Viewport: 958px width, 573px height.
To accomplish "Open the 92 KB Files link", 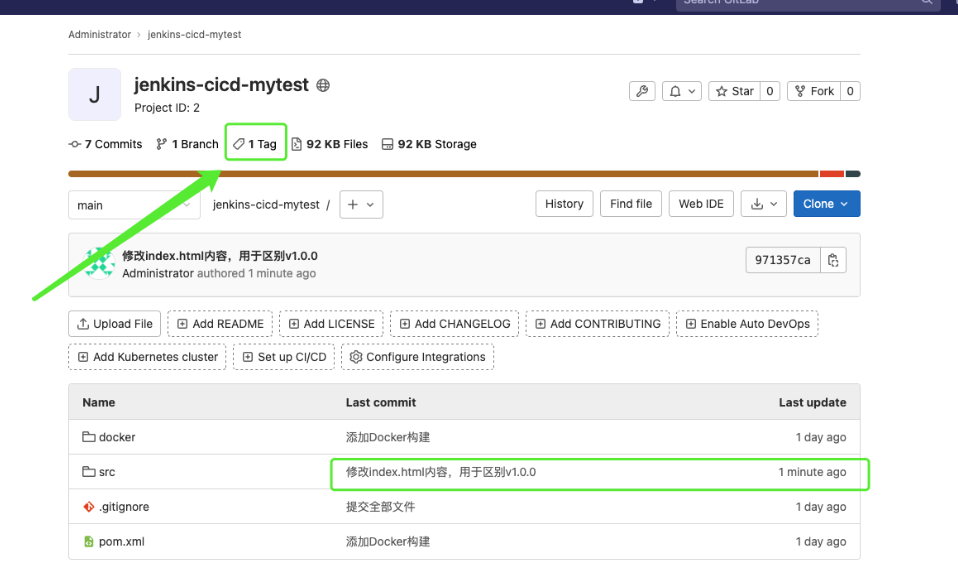I will tap(330, 144).
